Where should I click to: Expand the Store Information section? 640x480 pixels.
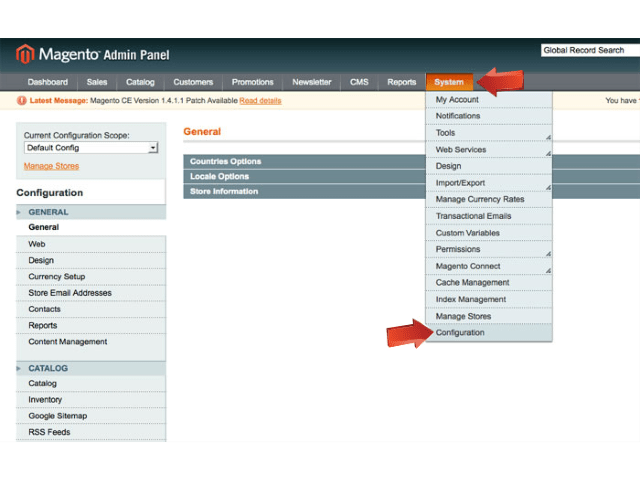coord(224,191)
